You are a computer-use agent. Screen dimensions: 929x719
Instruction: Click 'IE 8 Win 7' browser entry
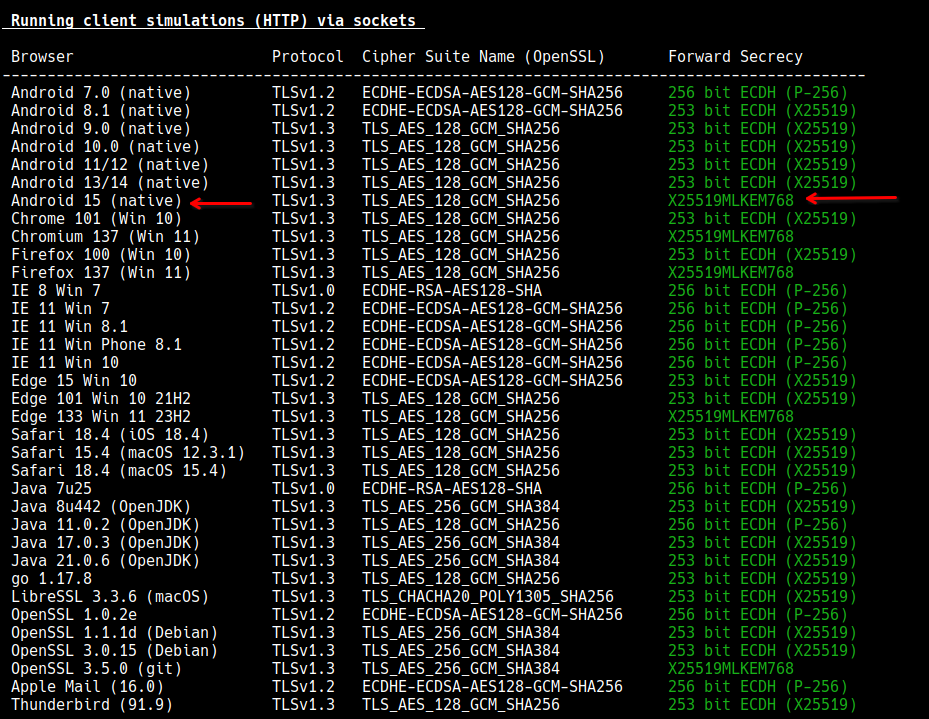[x=56, y=291]
